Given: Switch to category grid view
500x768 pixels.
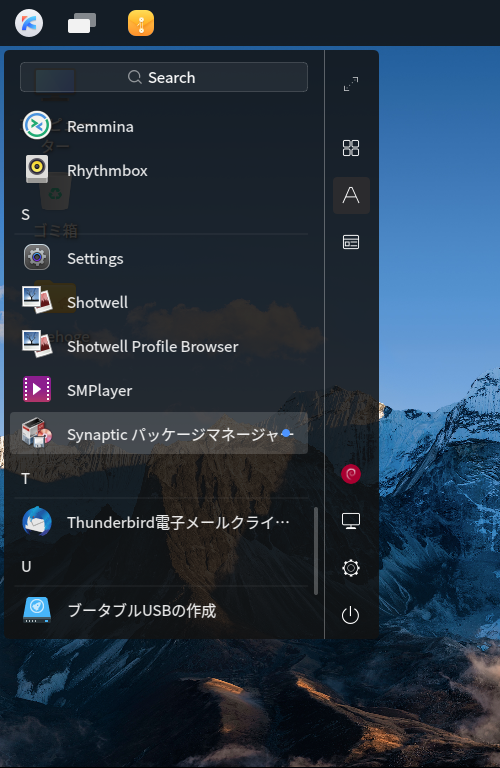Looking at the screenshot, I should pos(351,147).
